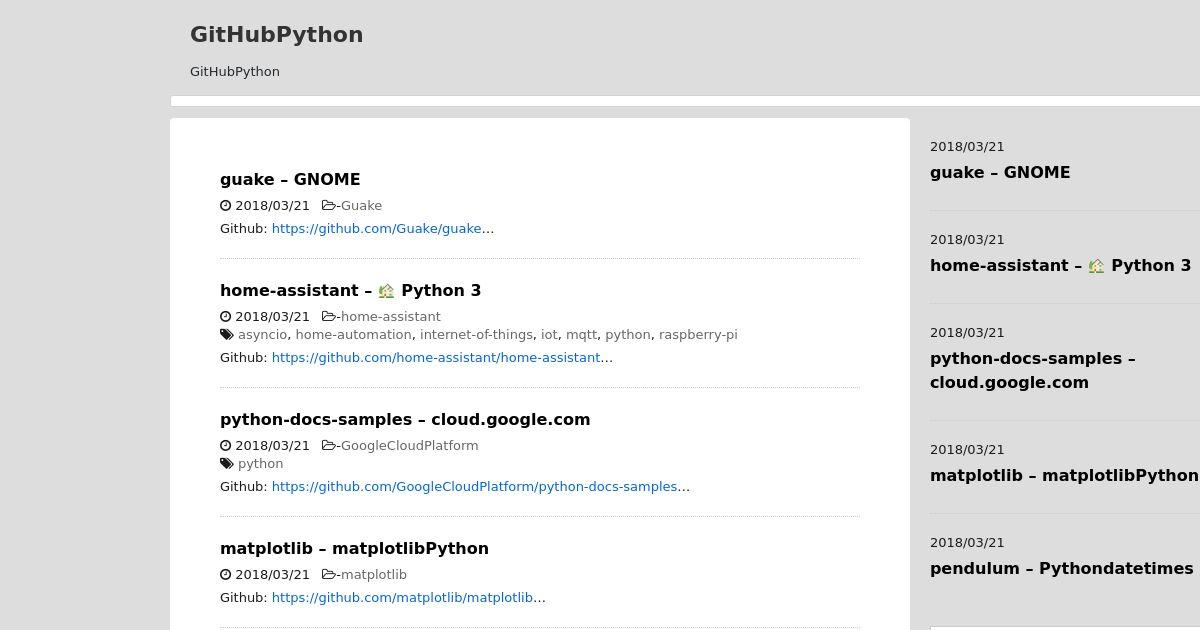Click the clock icon of the guake post

[x=226, y=206]
